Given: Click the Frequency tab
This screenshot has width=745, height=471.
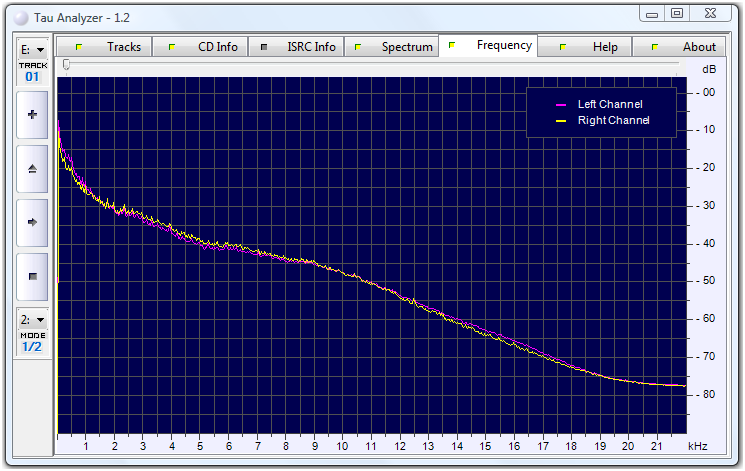Looking at the screenshot, I should 490,46.
